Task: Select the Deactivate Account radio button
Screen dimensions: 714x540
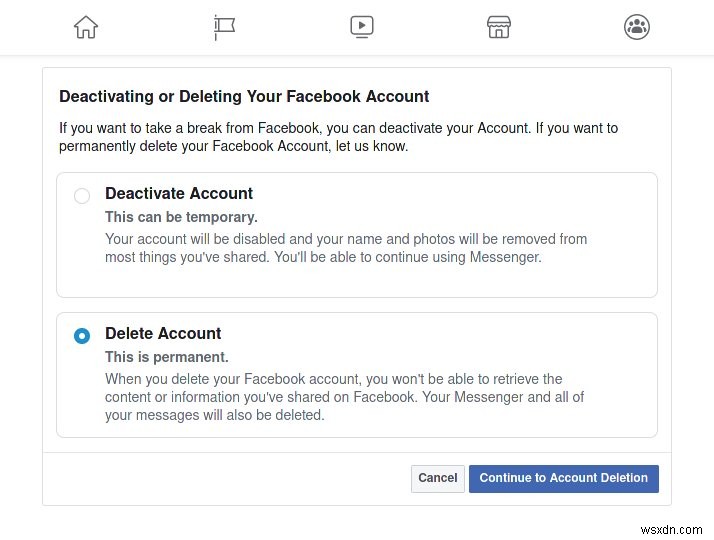Action: (82, 196)
